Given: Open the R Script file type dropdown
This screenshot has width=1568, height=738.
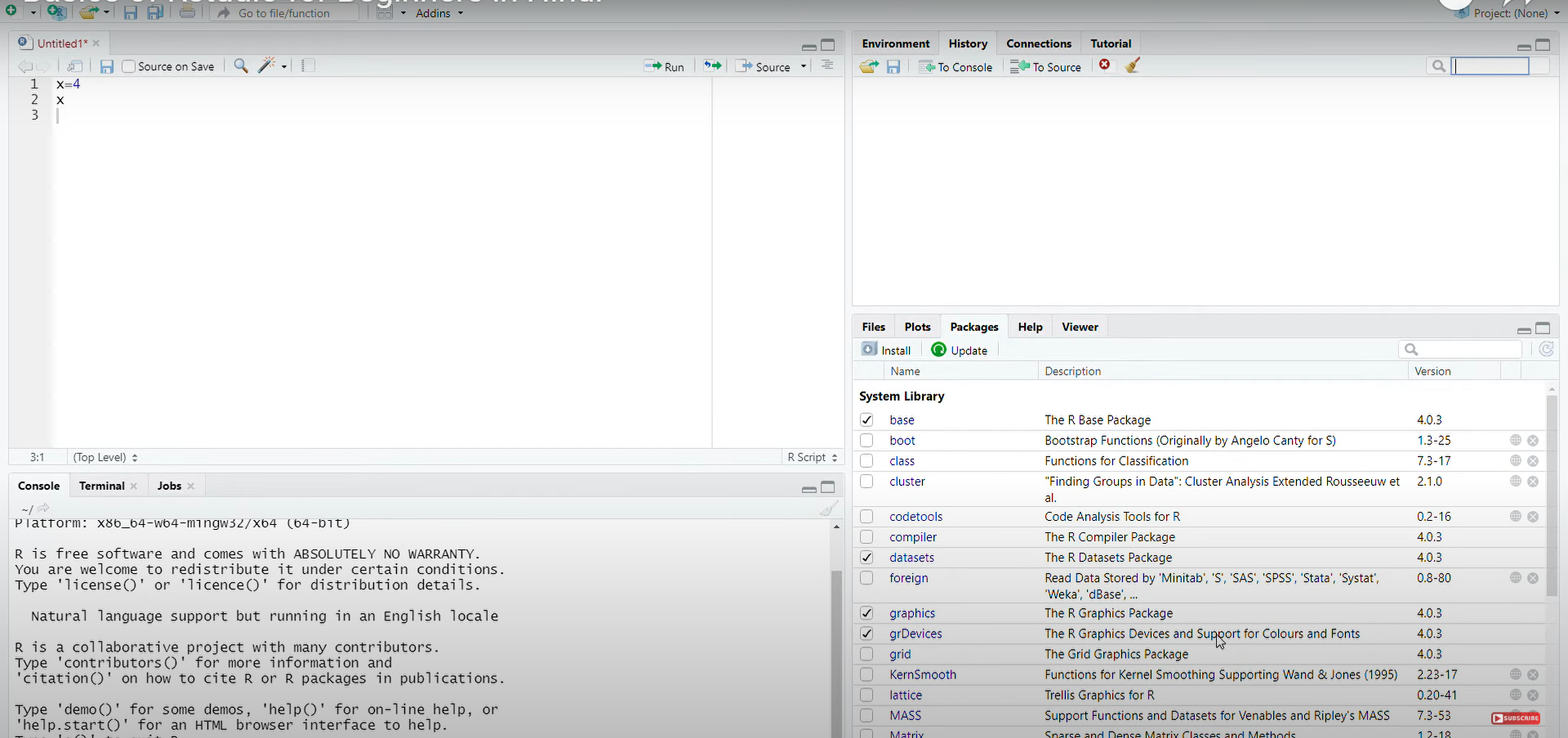Looking at the screenshot, I should 812,457.
